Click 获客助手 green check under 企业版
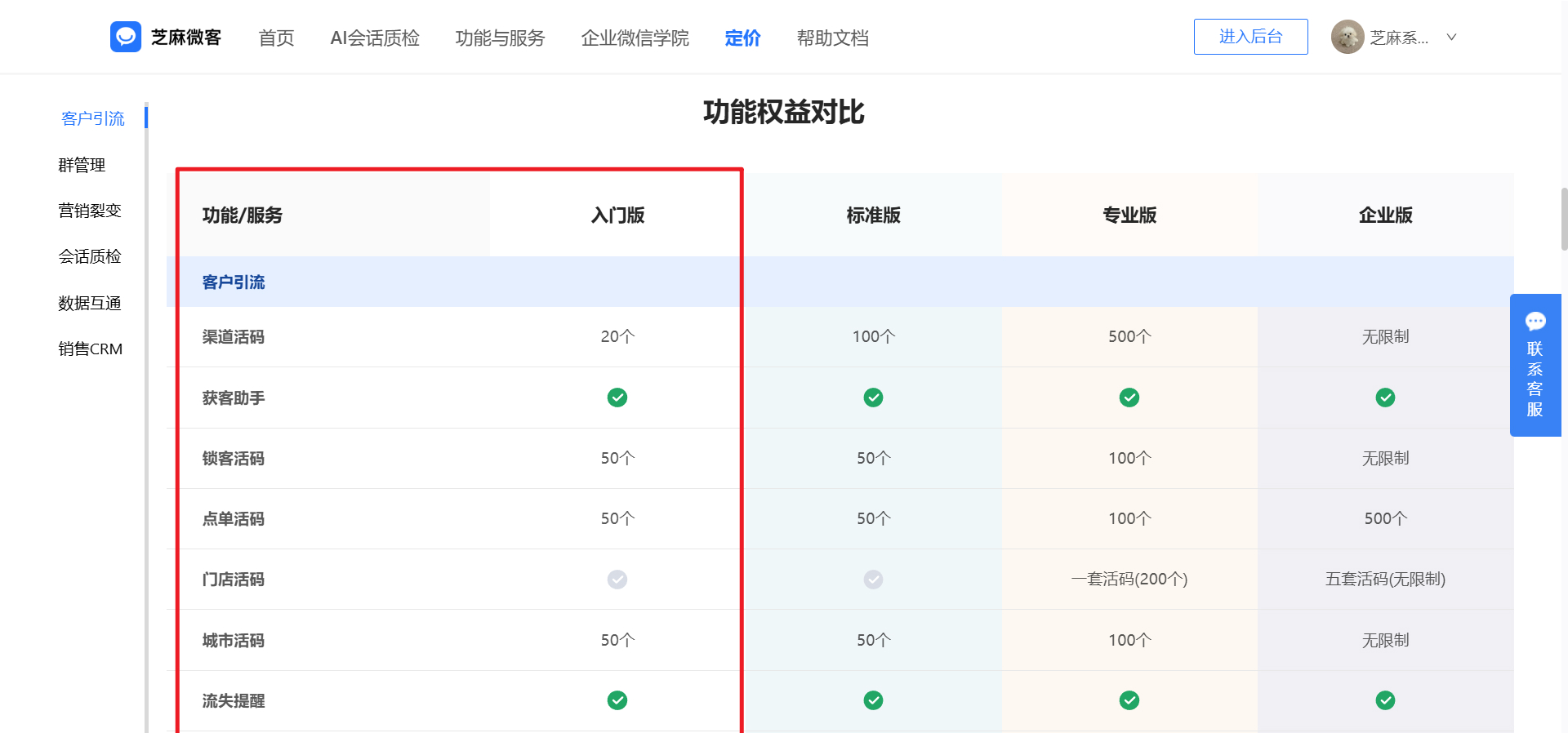1568x733 pixels. click(x=1385, y=398)
